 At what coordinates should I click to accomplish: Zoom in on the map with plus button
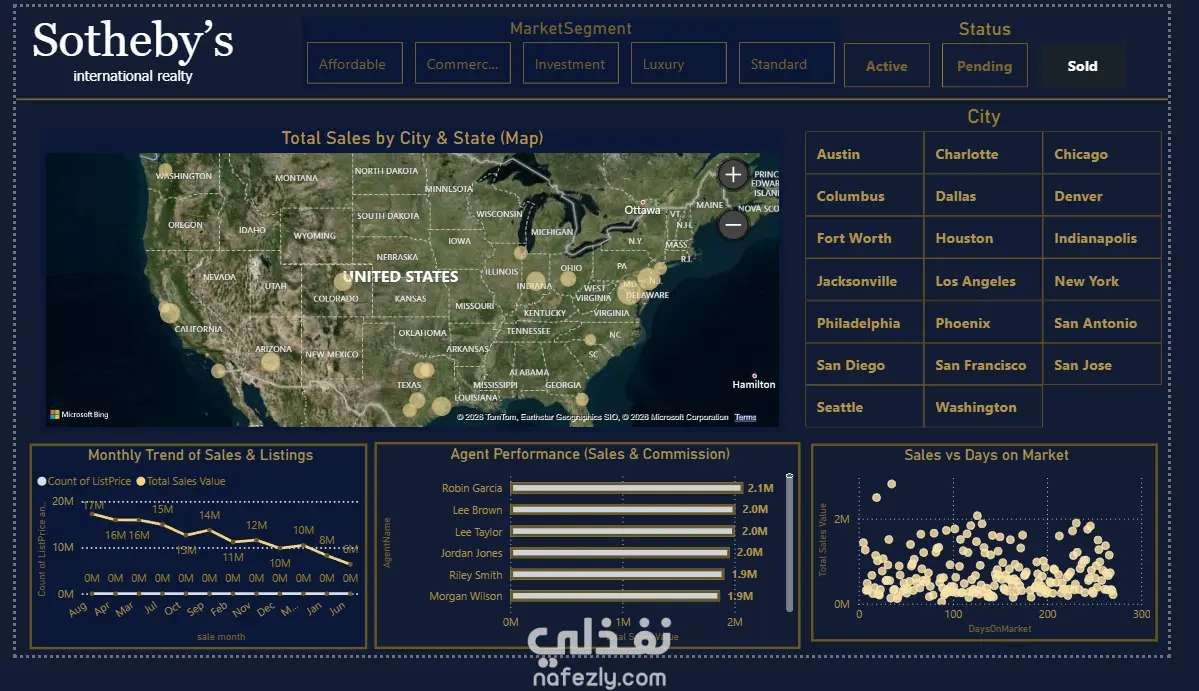pyautogui.click(x=733, y=174)
